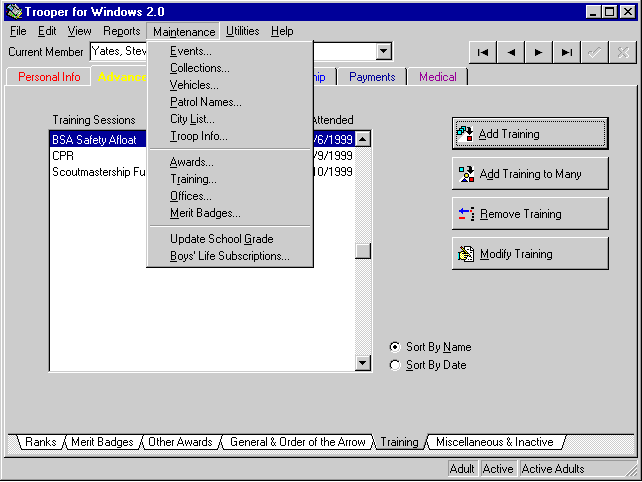The image size is (642, 482).
Task: Close the open Maintenance menu
Action: (x=184, y=32)
